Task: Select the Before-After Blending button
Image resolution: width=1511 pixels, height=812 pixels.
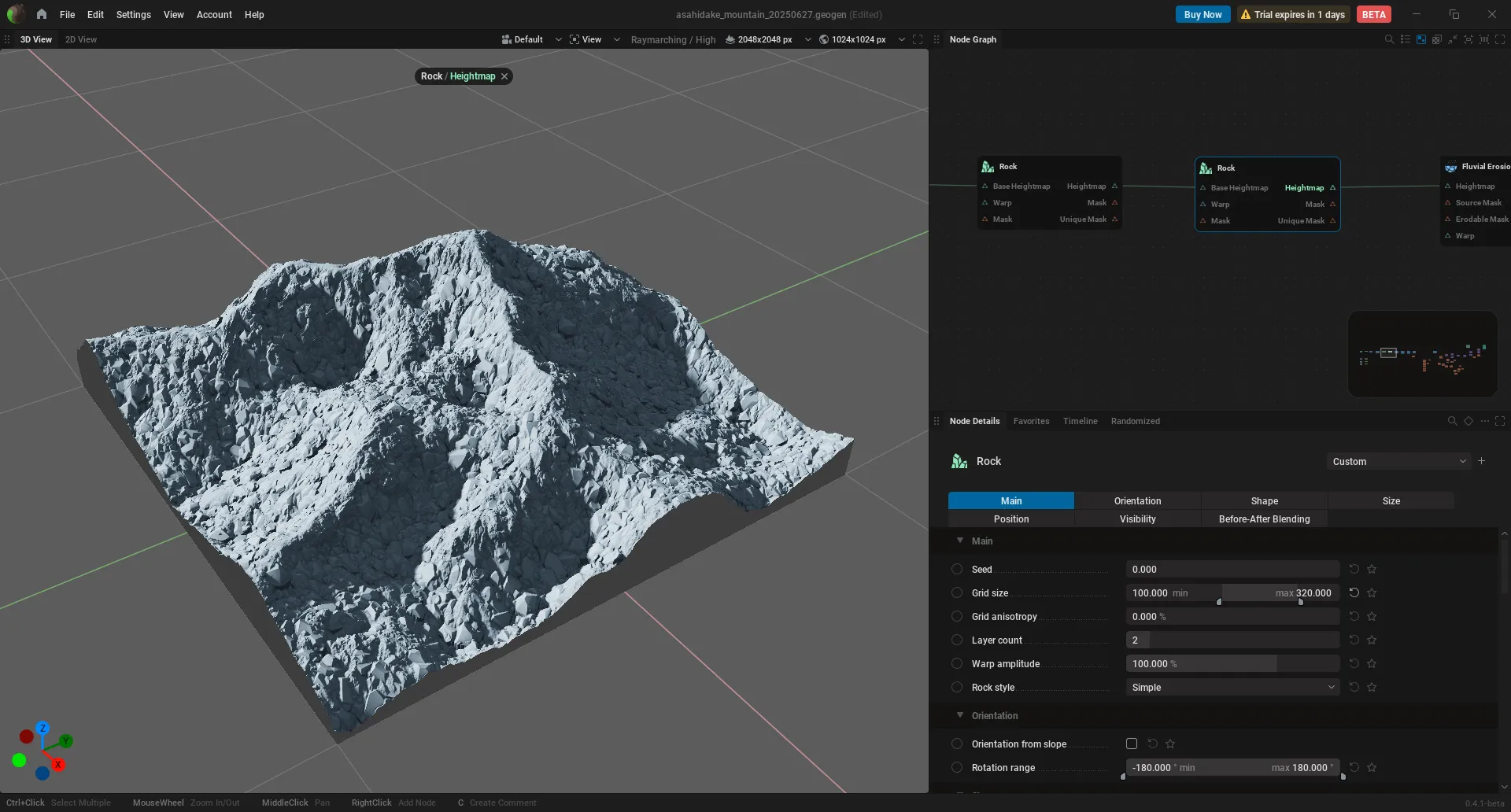Action: point(1264,519)
